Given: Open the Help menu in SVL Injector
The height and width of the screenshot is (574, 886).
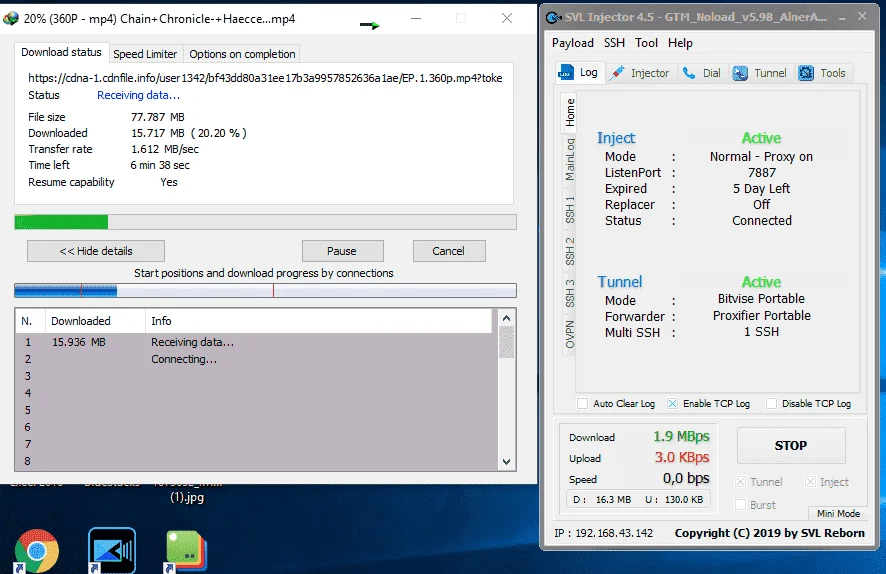Looking at the screenshot, I should pyautogui.click(x=680, y=43).
